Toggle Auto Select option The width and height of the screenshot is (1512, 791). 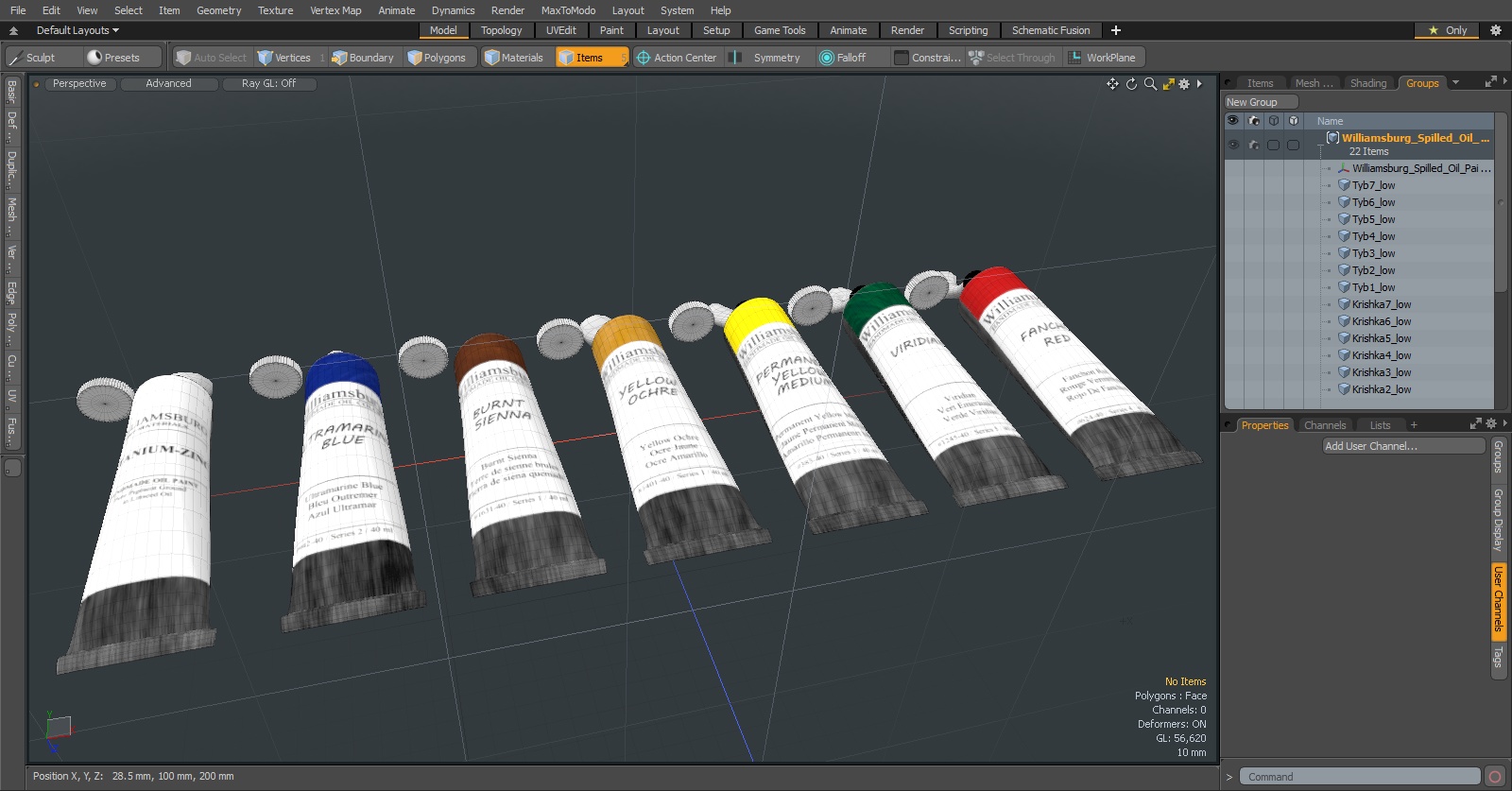tap(212, 58)
